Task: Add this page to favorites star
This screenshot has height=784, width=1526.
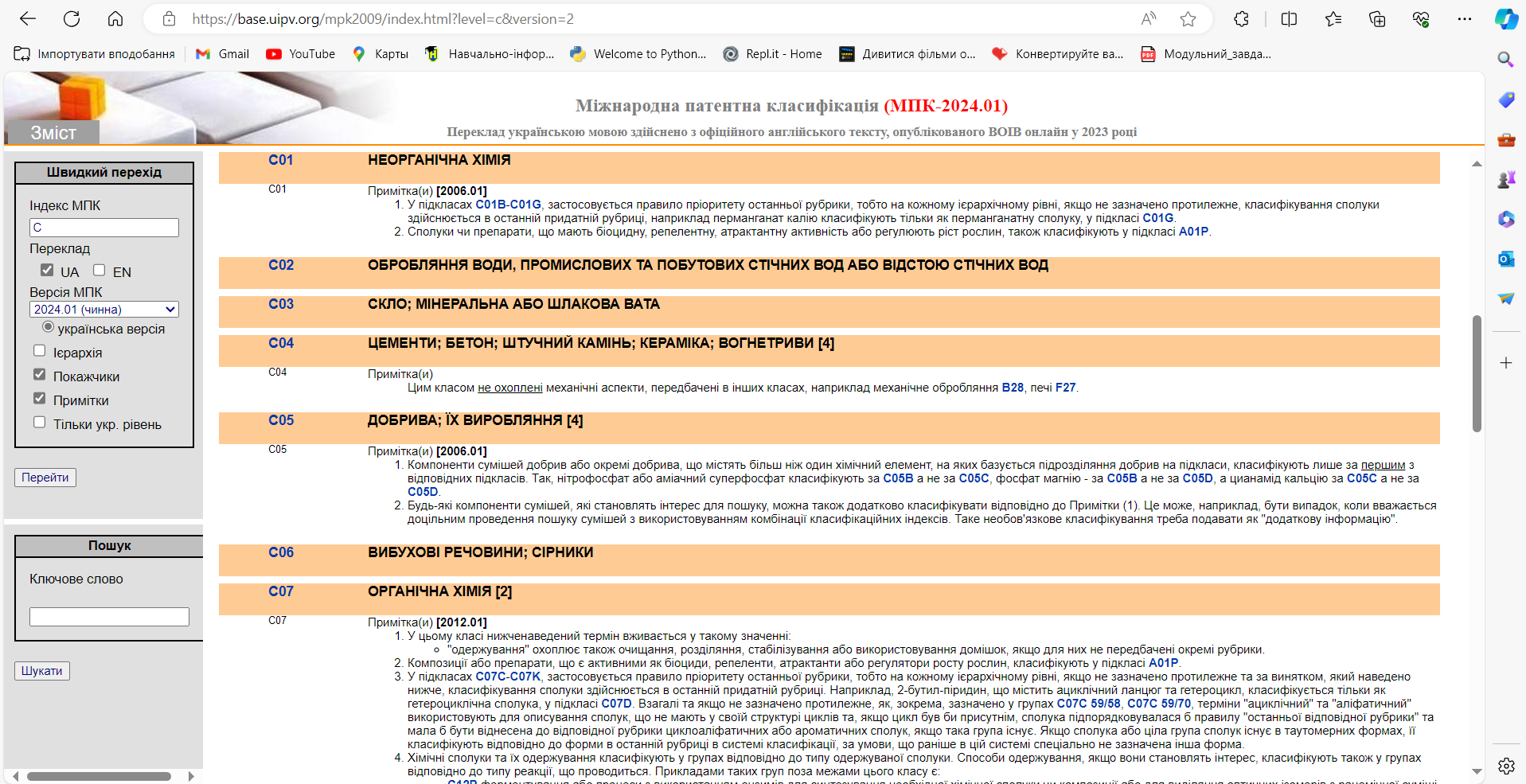Action: [1188, 19]
